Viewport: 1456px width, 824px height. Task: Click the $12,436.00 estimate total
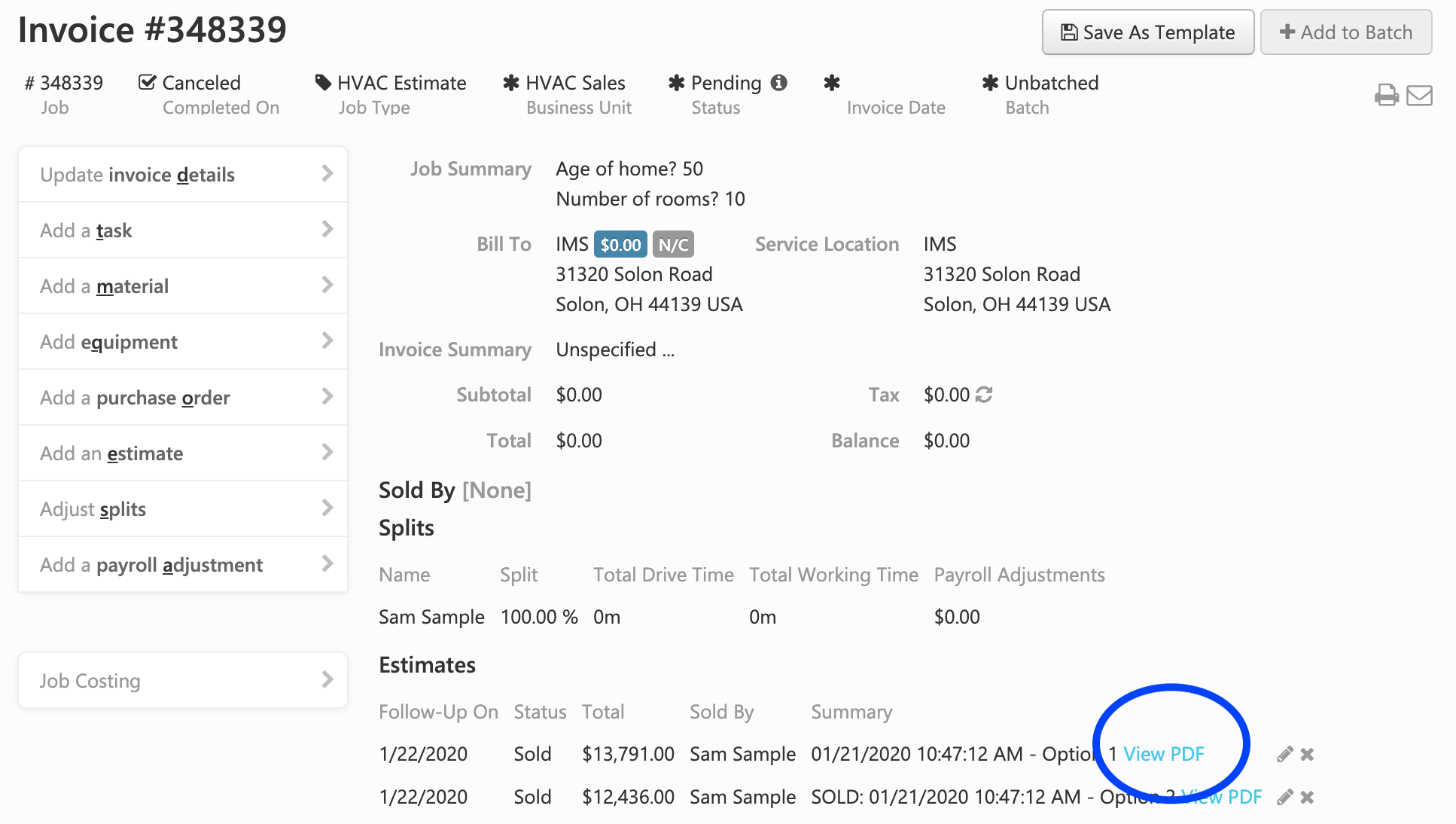click(x=628, y=797)
